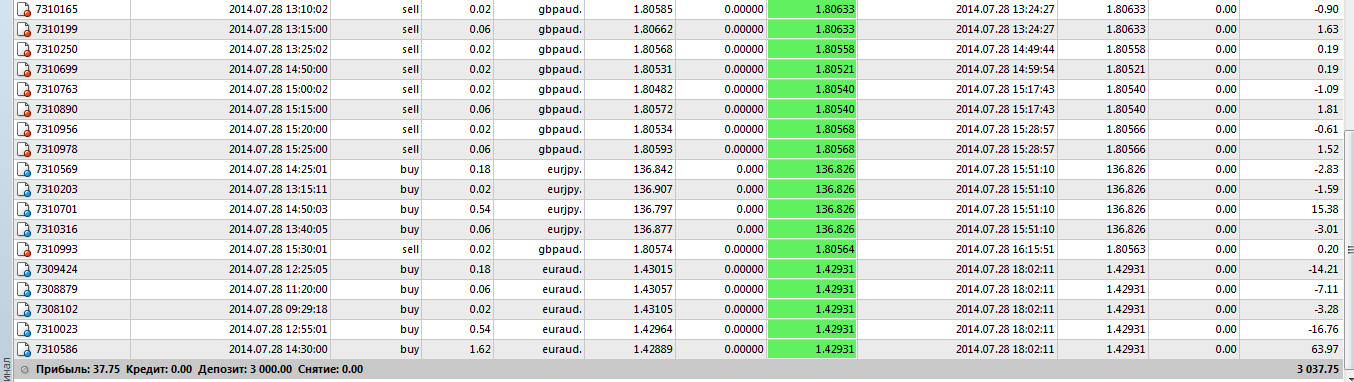Click the order icon for ticket 7310956
The image size is (1354, 382).
click(x=24, y=129)
